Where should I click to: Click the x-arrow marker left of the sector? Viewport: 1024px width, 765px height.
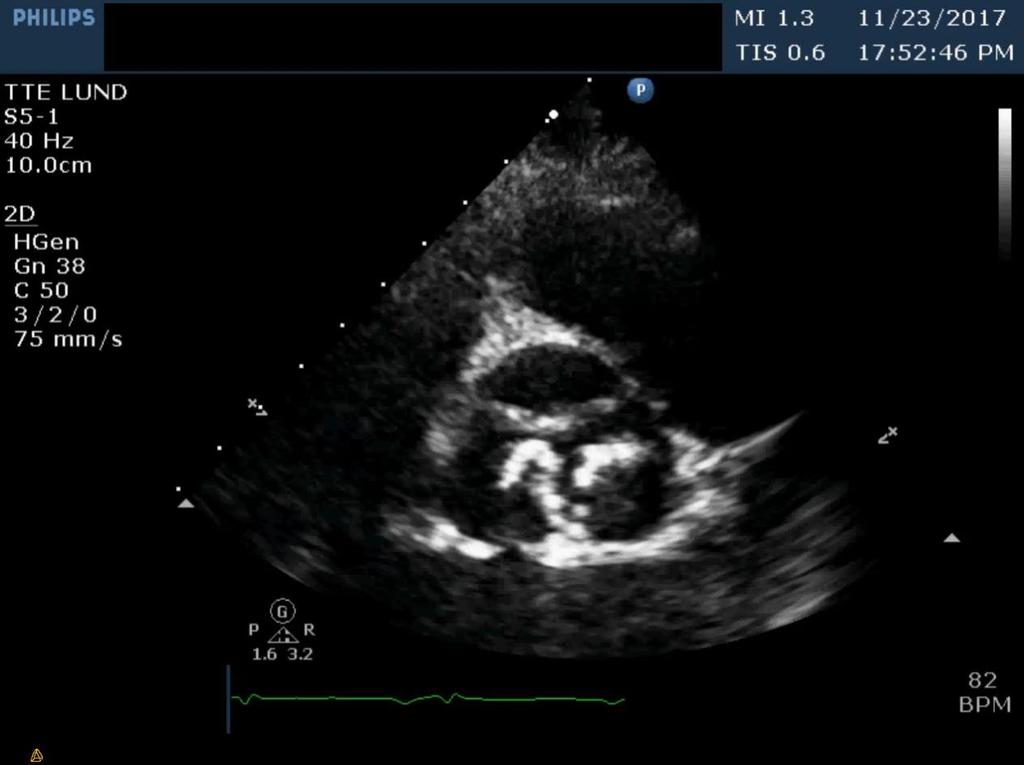(x=257, y=407)
